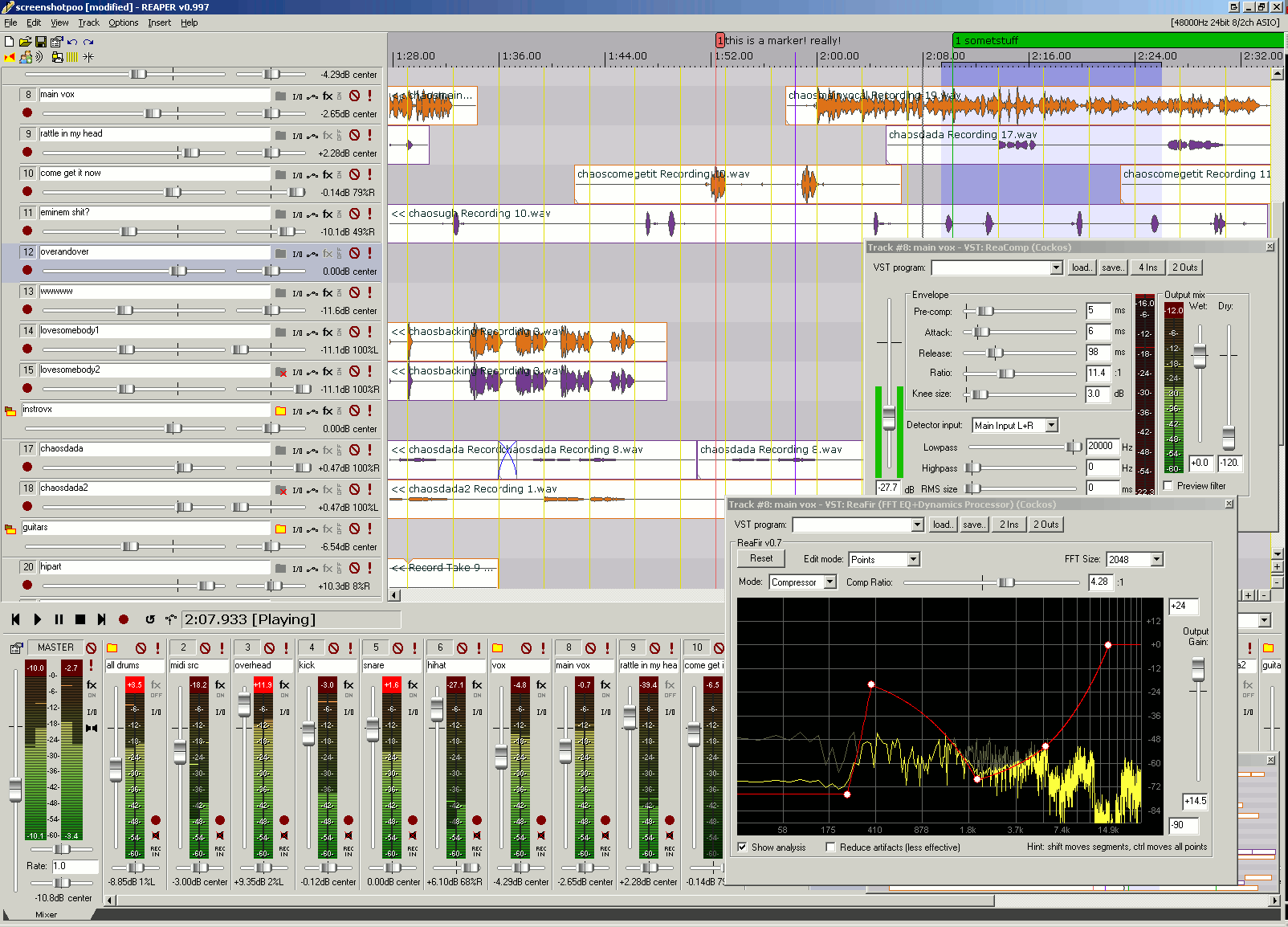The width and height of the screenshot is (1288, 927).
Task: Jump to project end in transport
Action: [x=101, y=619]
